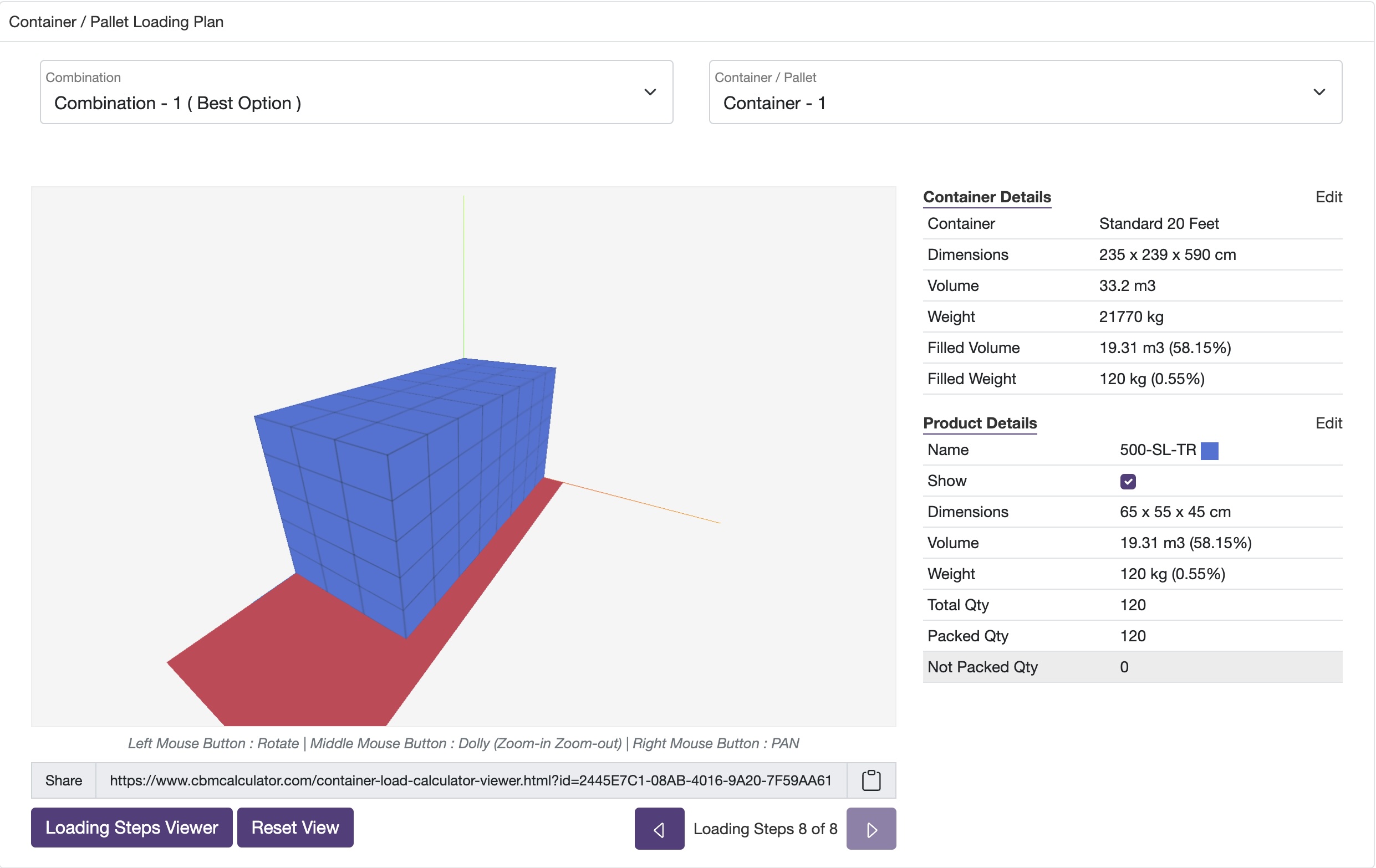Toggle the Show checkbox for product 500-SL-TR
The image size is (1376, 868).
pyautogui.click(x=1129, y=482)
